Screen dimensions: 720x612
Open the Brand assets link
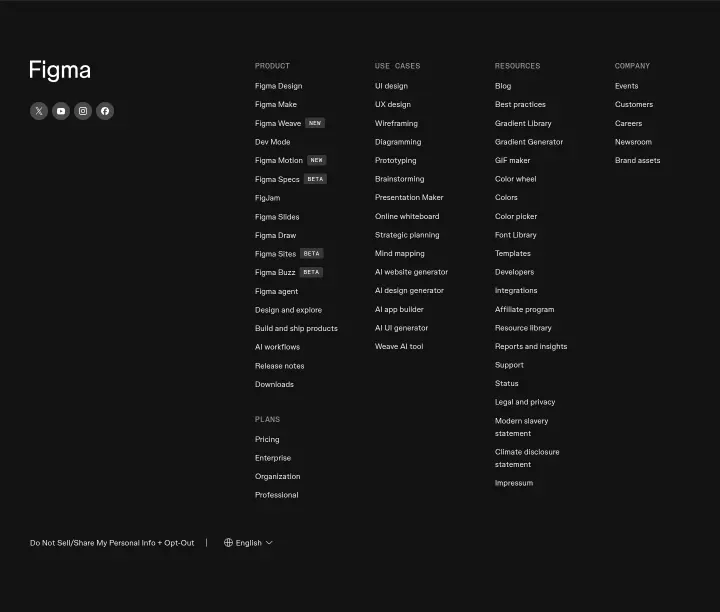coord(637,160)
